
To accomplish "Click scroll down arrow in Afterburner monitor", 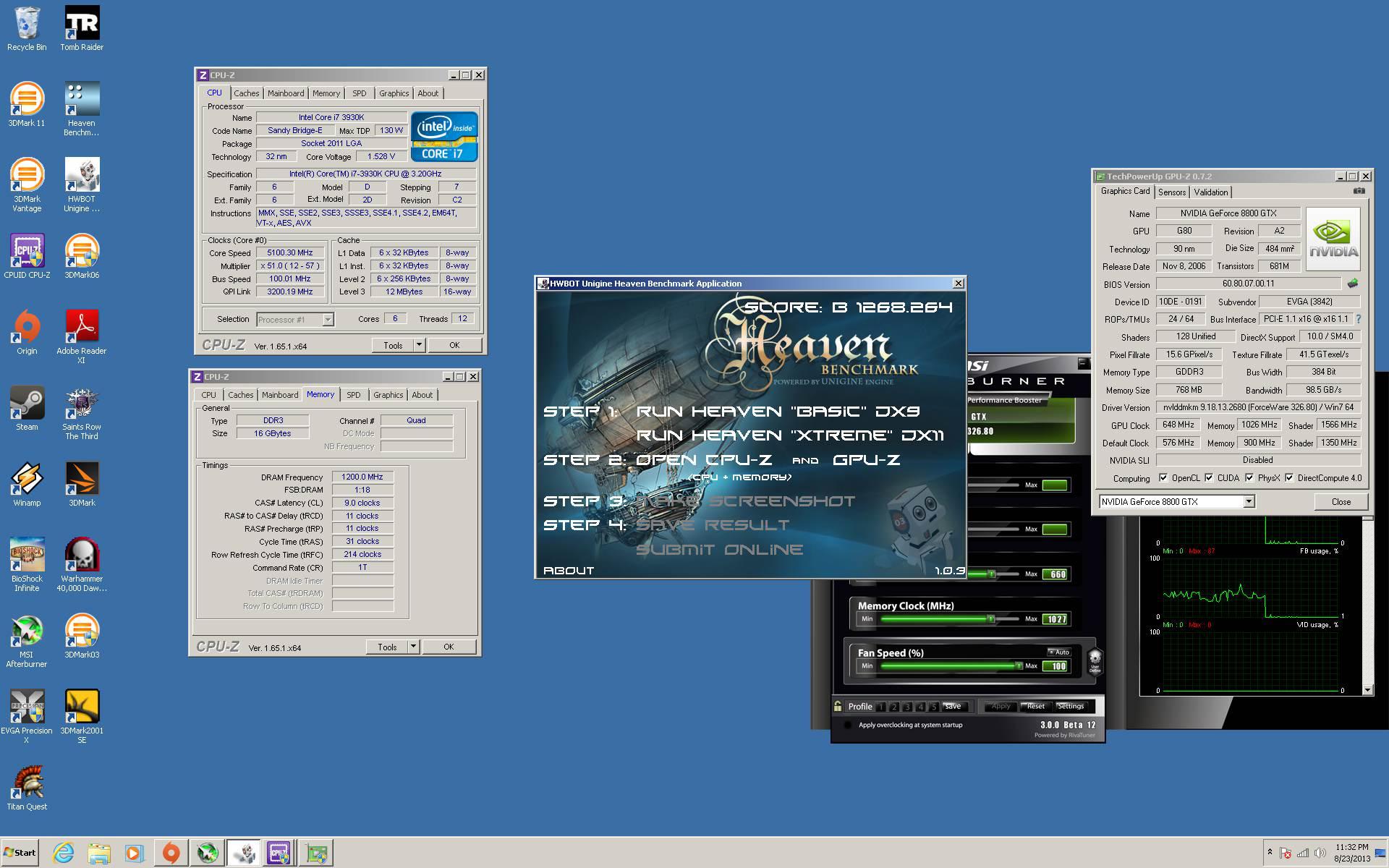I will coord(1367,690).
